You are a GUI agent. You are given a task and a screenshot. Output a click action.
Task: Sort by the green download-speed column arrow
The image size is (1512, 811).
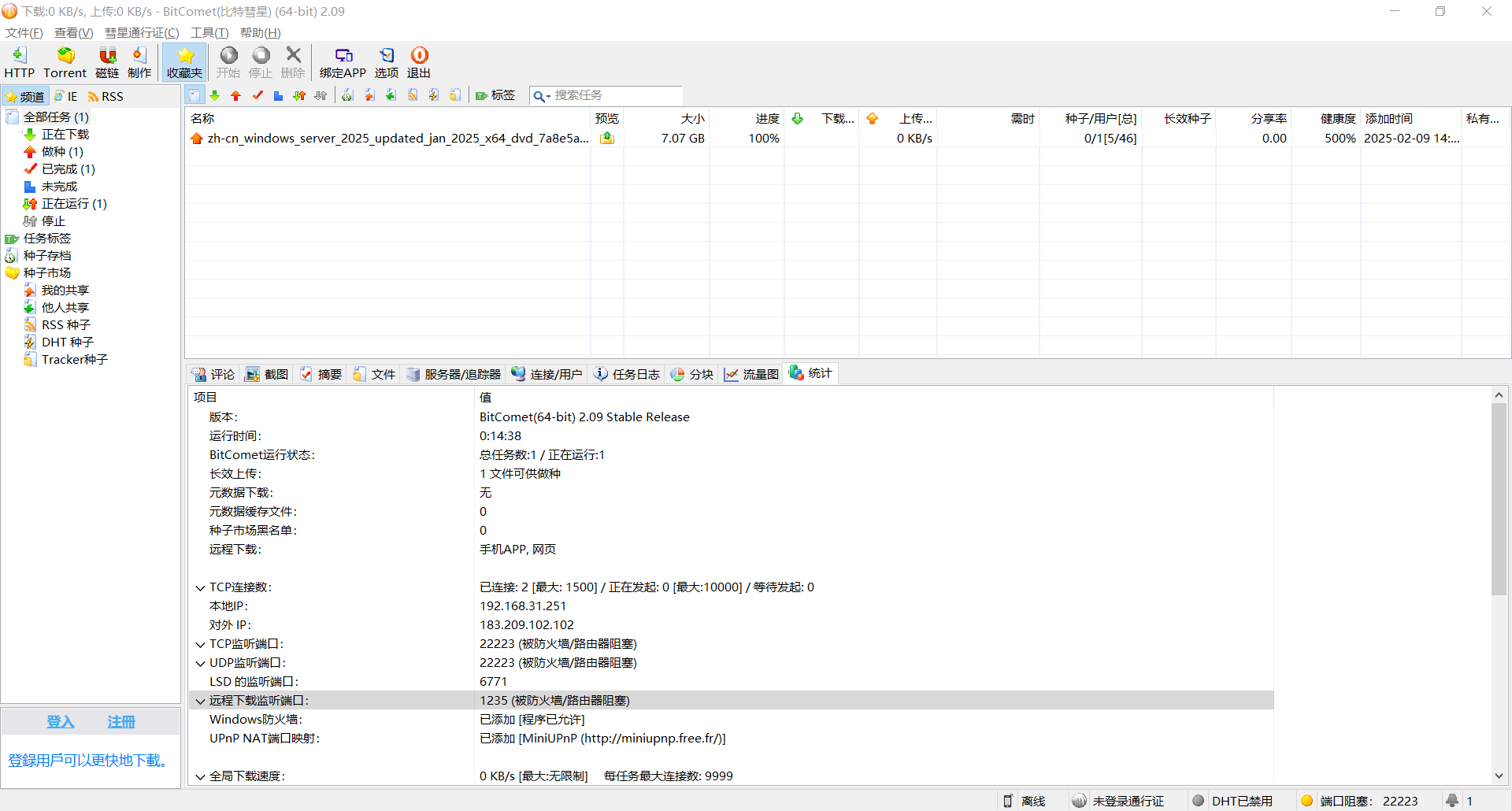[x=797, y=118]
